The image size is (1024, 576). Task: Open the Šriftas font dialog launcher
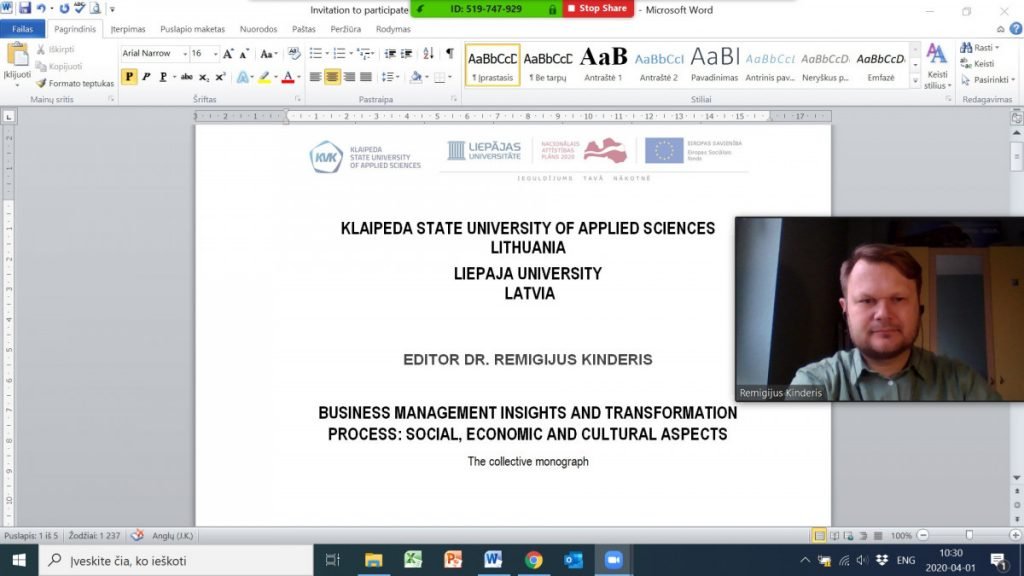pyautogui.click(x=298, y=99)
